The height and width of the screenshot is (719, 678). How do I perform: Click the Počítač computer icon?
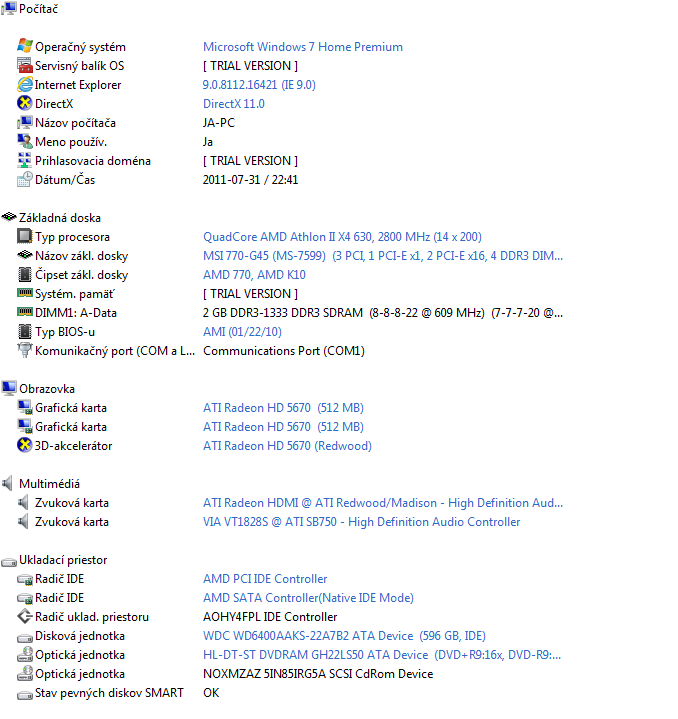click(x=9, y=9)
